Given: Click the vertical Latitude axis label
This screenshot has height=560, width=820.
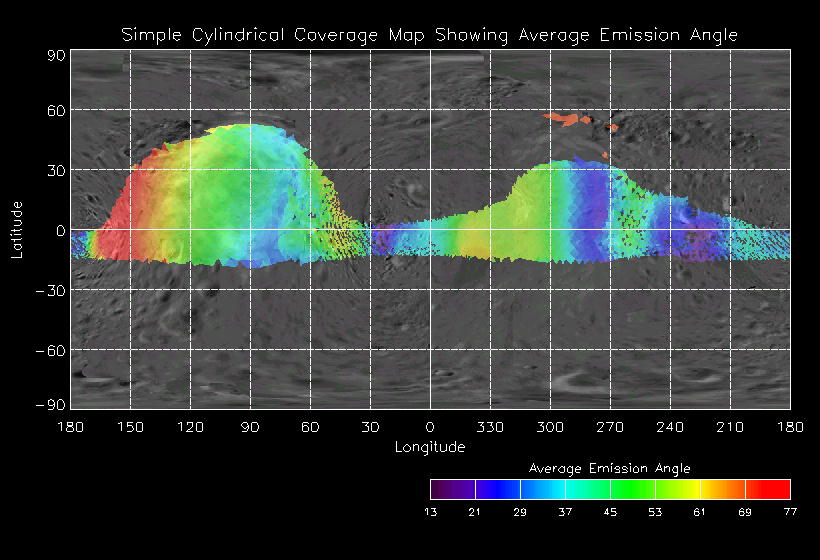Looking at the screenshot, I should pyautogui.click(x=16, y=229).
